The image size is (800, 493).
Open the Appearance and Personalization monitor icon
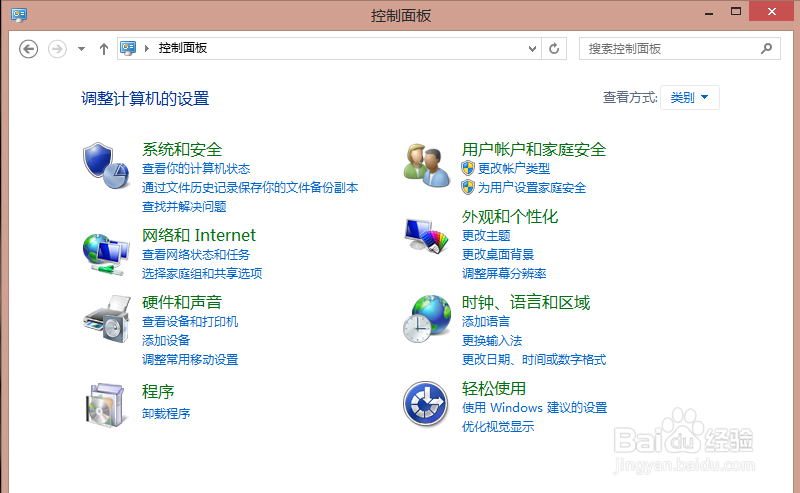click(x=427, y=235)
